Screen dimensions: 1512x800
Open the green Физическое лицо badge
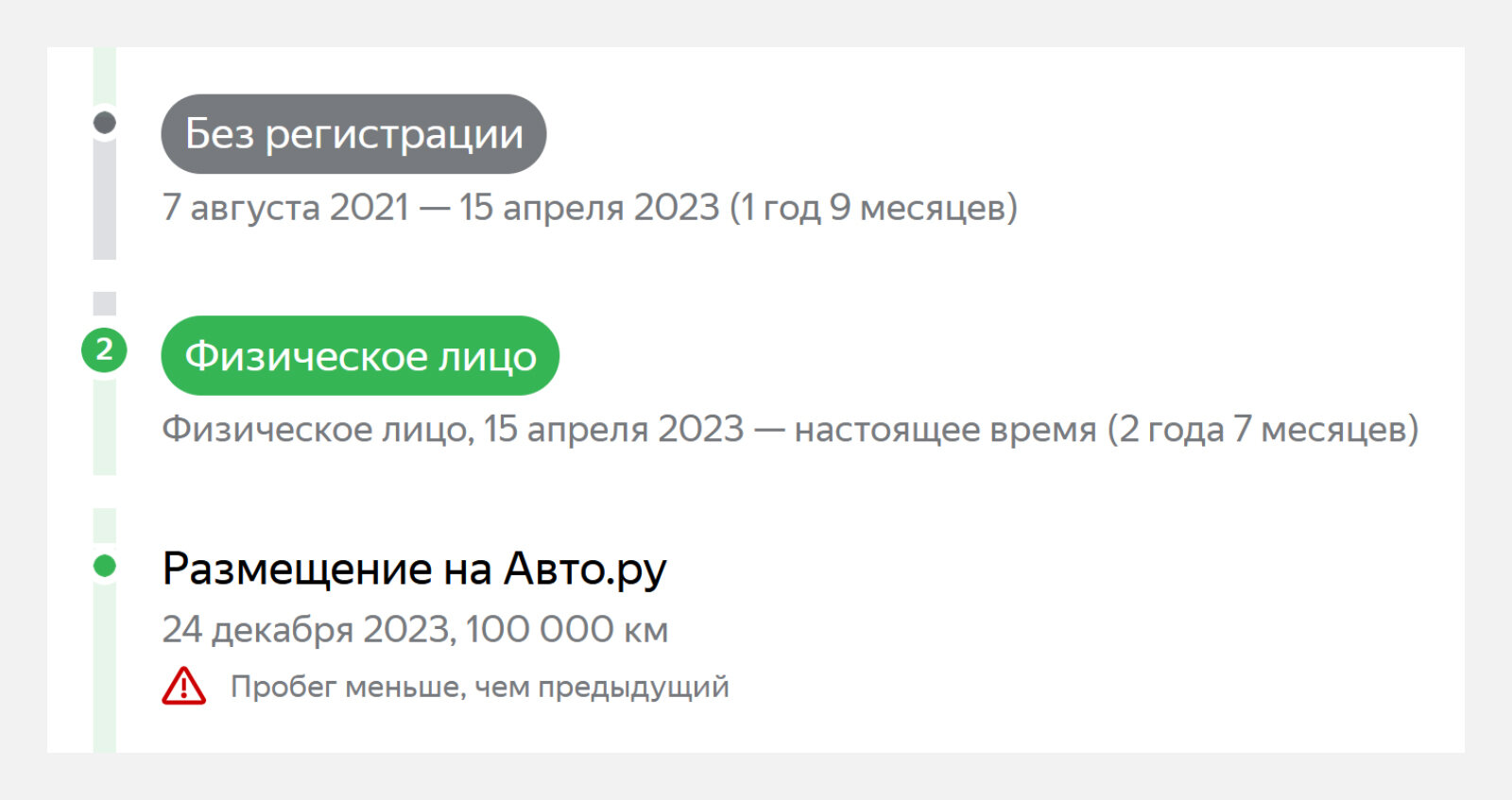tap(360, 355)
